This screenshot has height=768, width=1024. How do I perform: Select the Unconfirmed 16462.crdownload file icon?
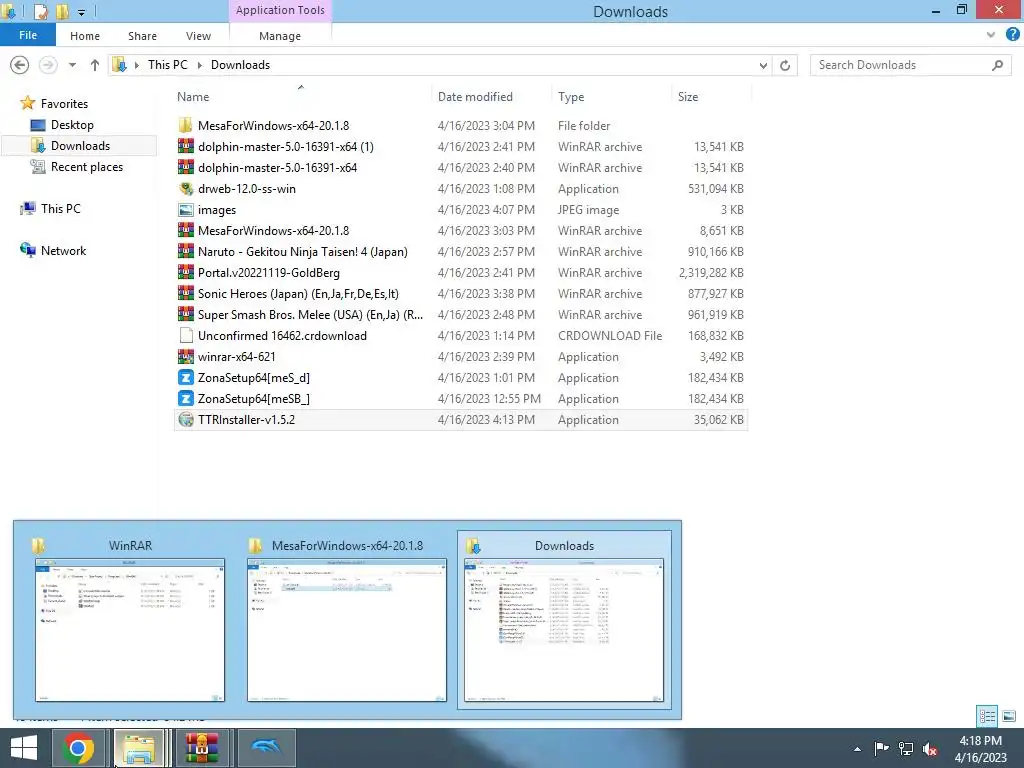[186, 336]
